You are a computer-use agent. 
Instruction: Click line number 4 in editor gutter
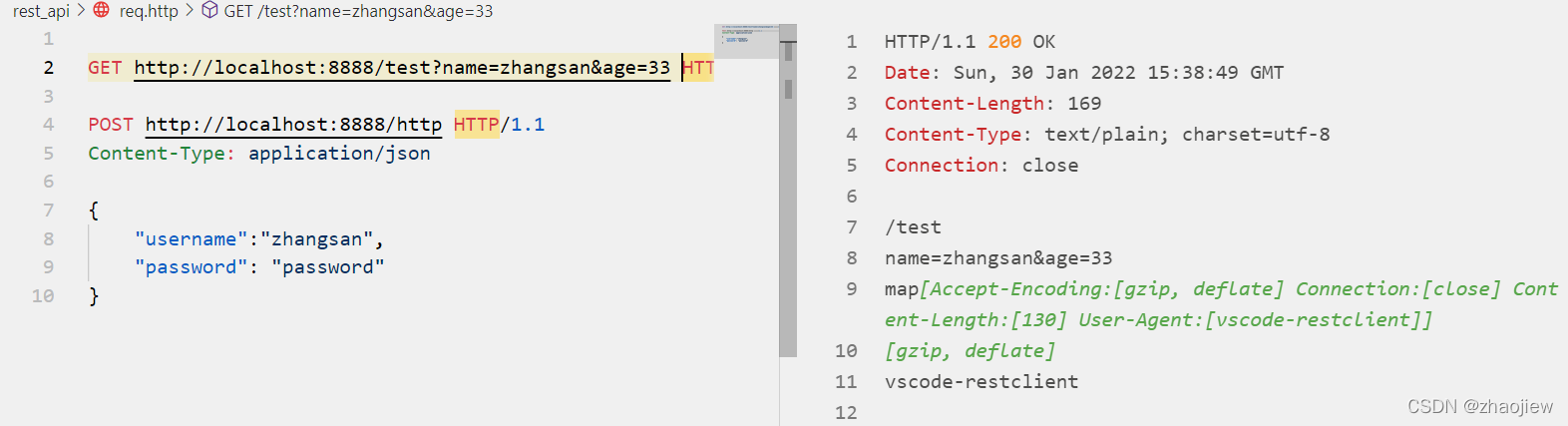pyautogui.click(x=48, y=125)
